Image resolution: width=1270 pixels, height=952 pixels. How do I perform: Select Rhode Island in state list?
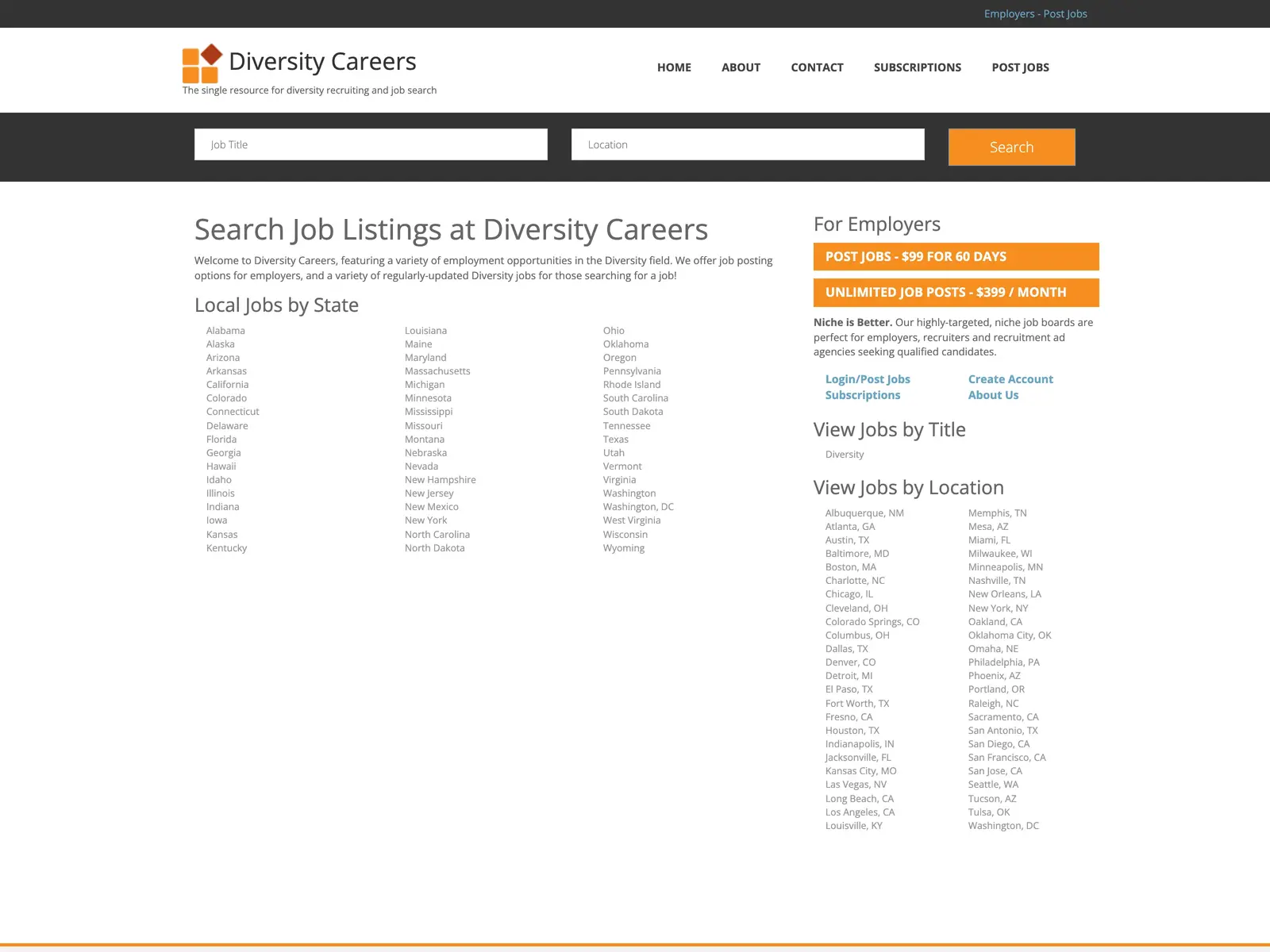coord(632,385)
